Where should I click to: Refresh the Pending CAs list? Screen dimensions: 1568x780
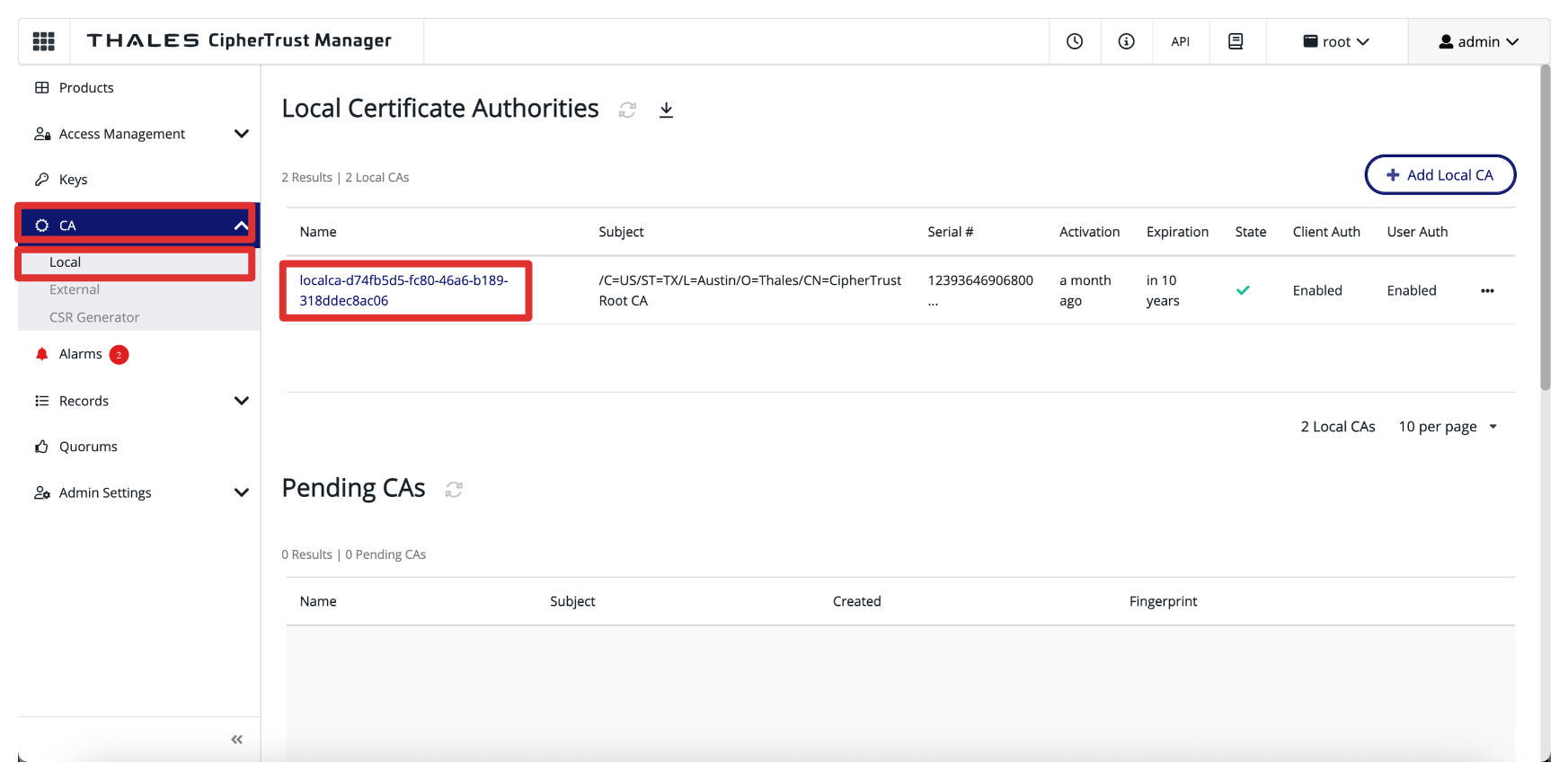tap(454, 490)
